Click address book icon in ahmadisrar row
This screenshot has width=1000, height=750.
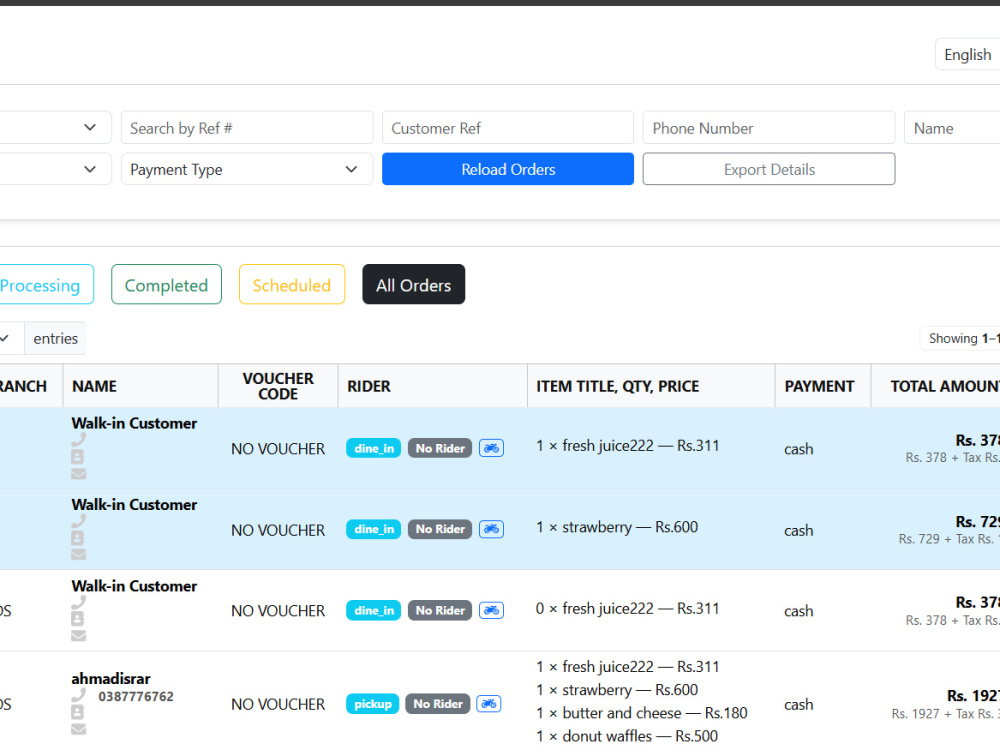78,712
